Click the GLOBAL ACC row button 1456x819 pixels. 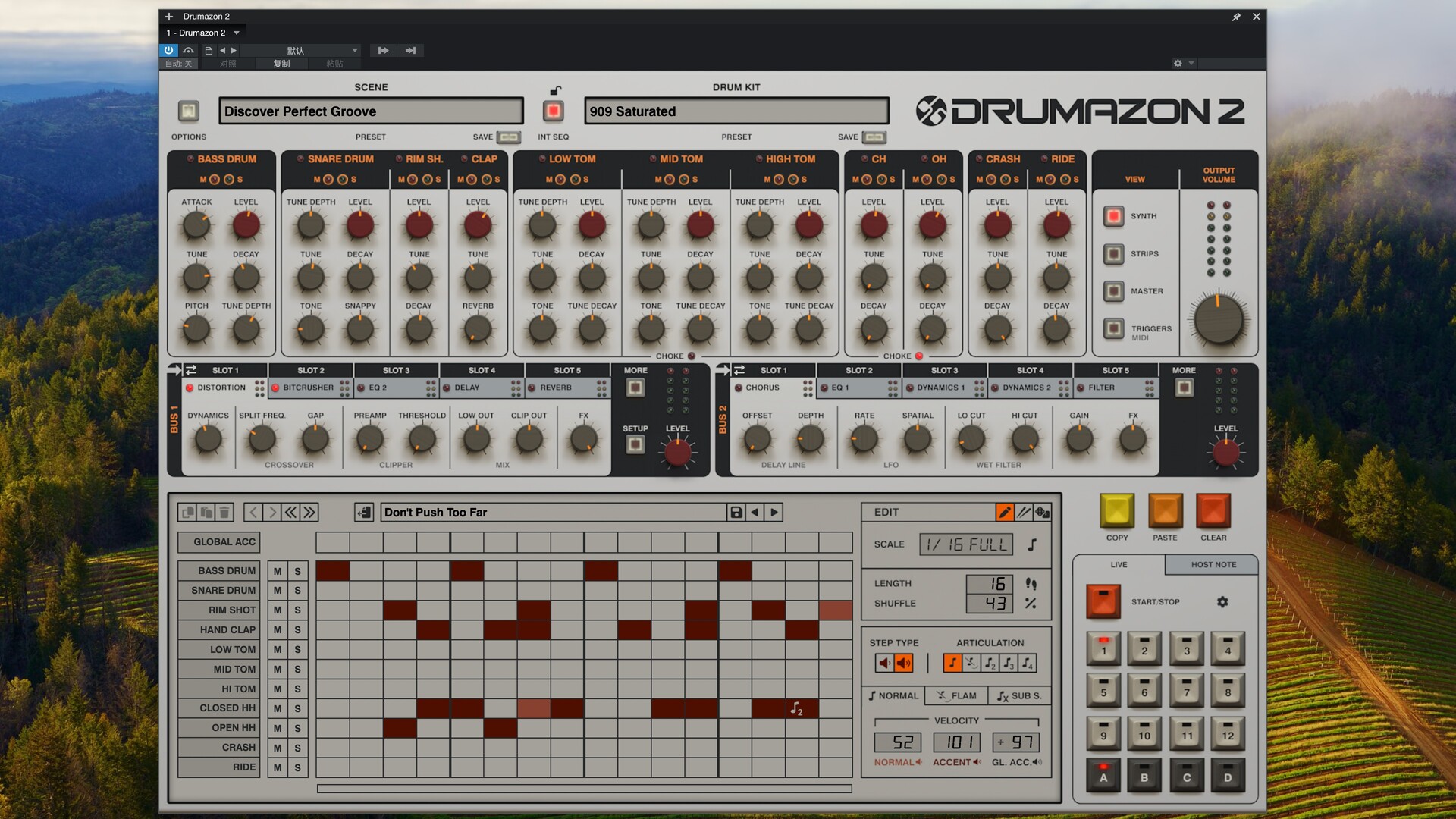click(x=219, y=542)
